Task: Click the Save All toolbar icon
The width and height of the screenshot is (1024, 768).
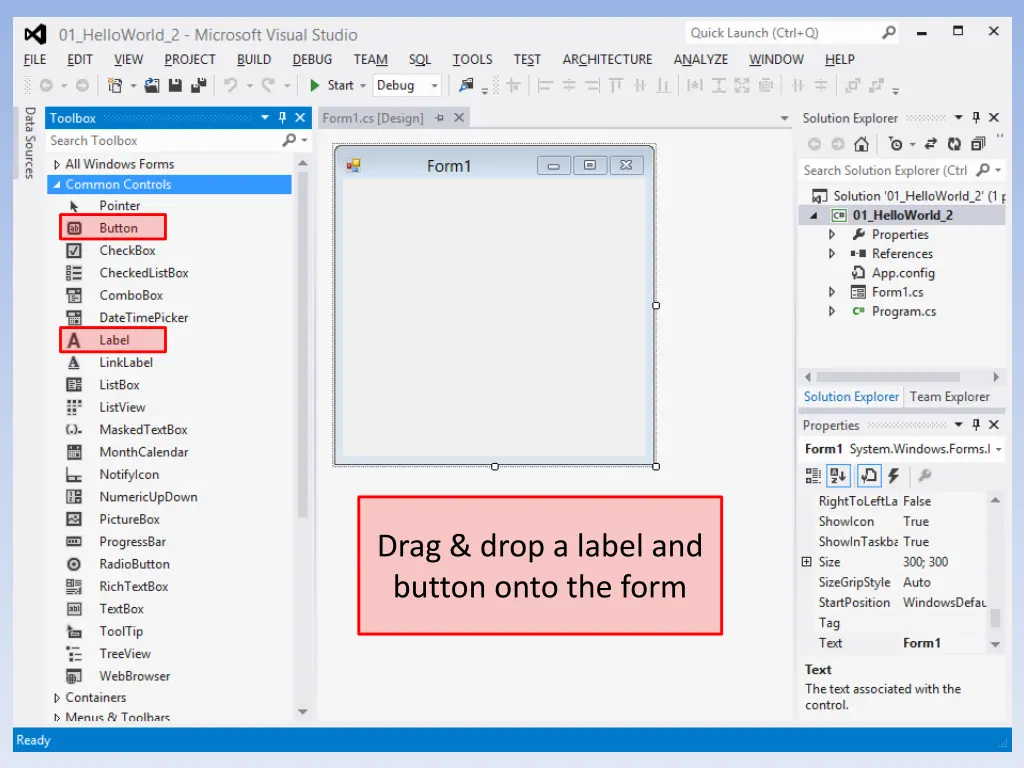Action: click(199, 85)
